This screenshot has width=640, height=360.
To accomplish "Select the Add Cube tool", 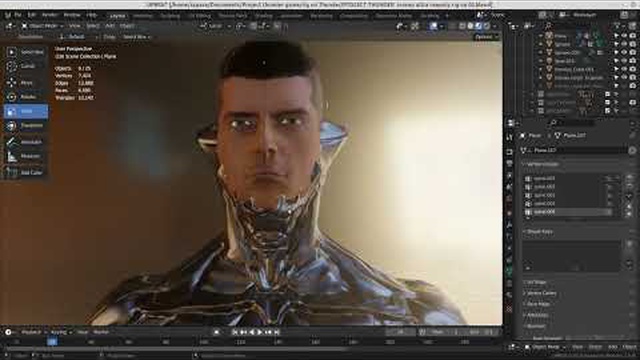I will [26, 173].
